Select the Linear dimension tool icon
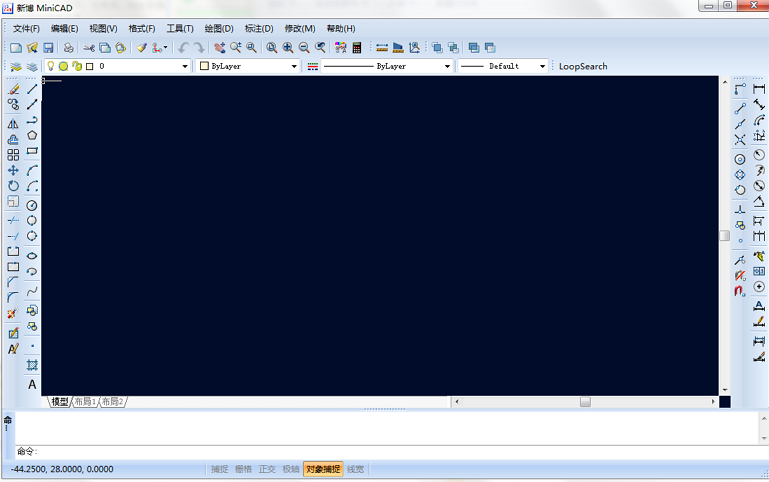 (x=759, y=89)
